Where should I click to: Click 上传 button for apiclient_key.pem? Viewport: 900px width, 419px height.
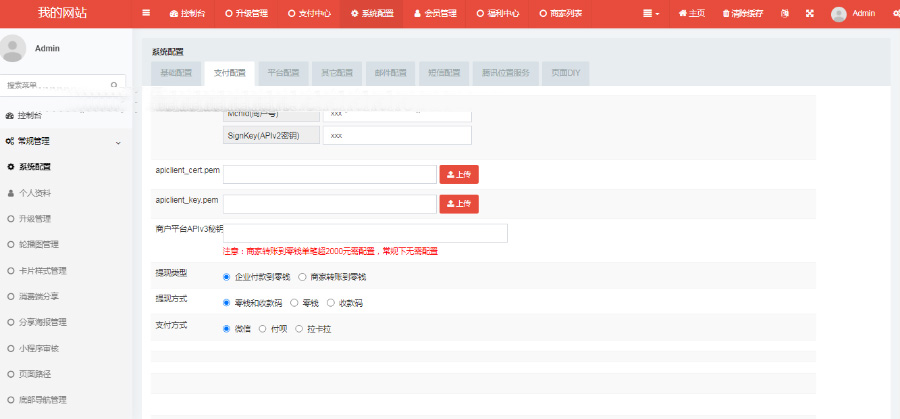point(459,204)
